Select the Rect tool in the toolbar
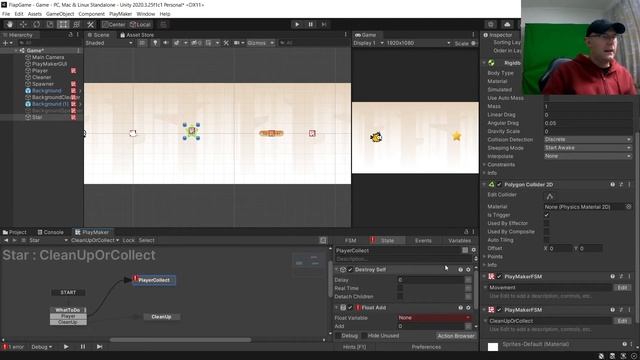This screenshot has width=640, height=360. click(63, 24)
